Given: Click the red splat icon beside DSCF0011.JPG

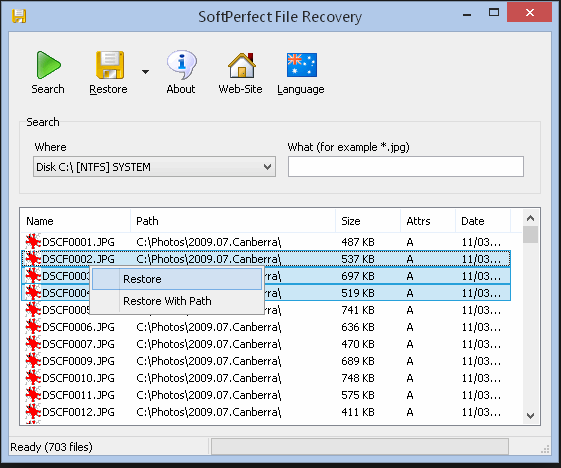Looking at the screenshot, I should 33,395.
